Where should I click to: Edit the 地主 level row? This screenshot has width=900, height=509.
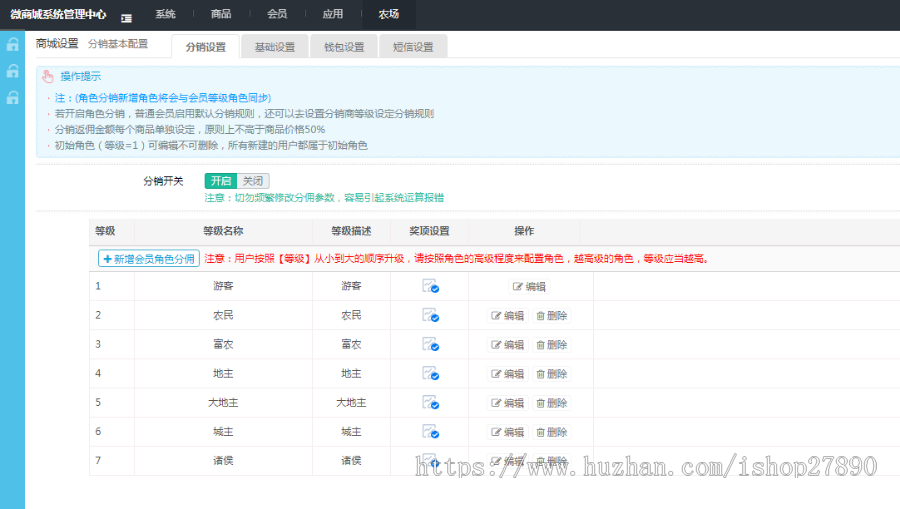[507, 374]
